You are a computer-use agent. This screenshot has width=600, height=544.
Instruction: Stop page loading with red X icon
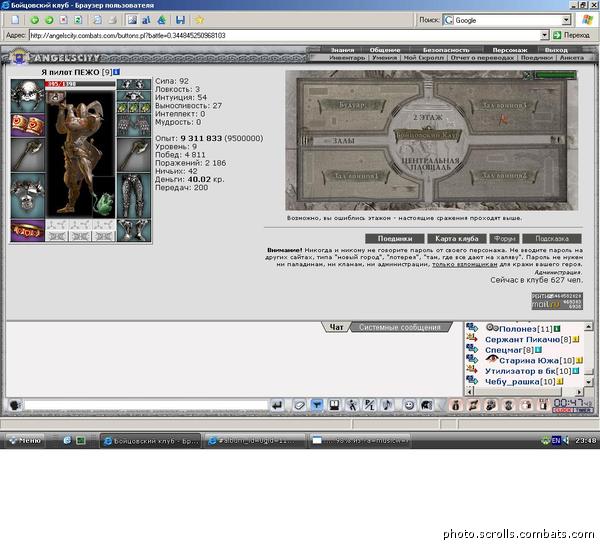(64, 20)
